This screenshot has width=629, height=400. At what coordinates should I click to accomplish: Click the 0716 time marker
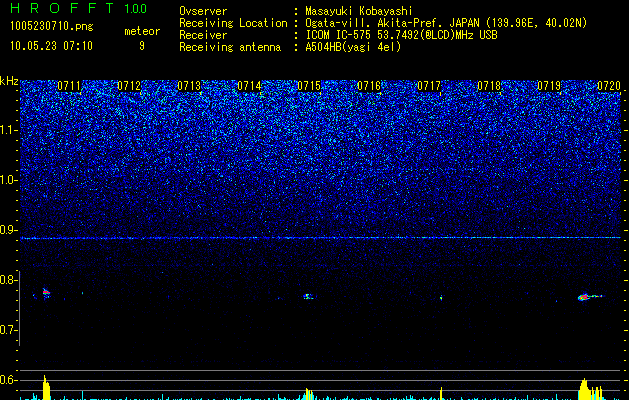click(369, 86)
